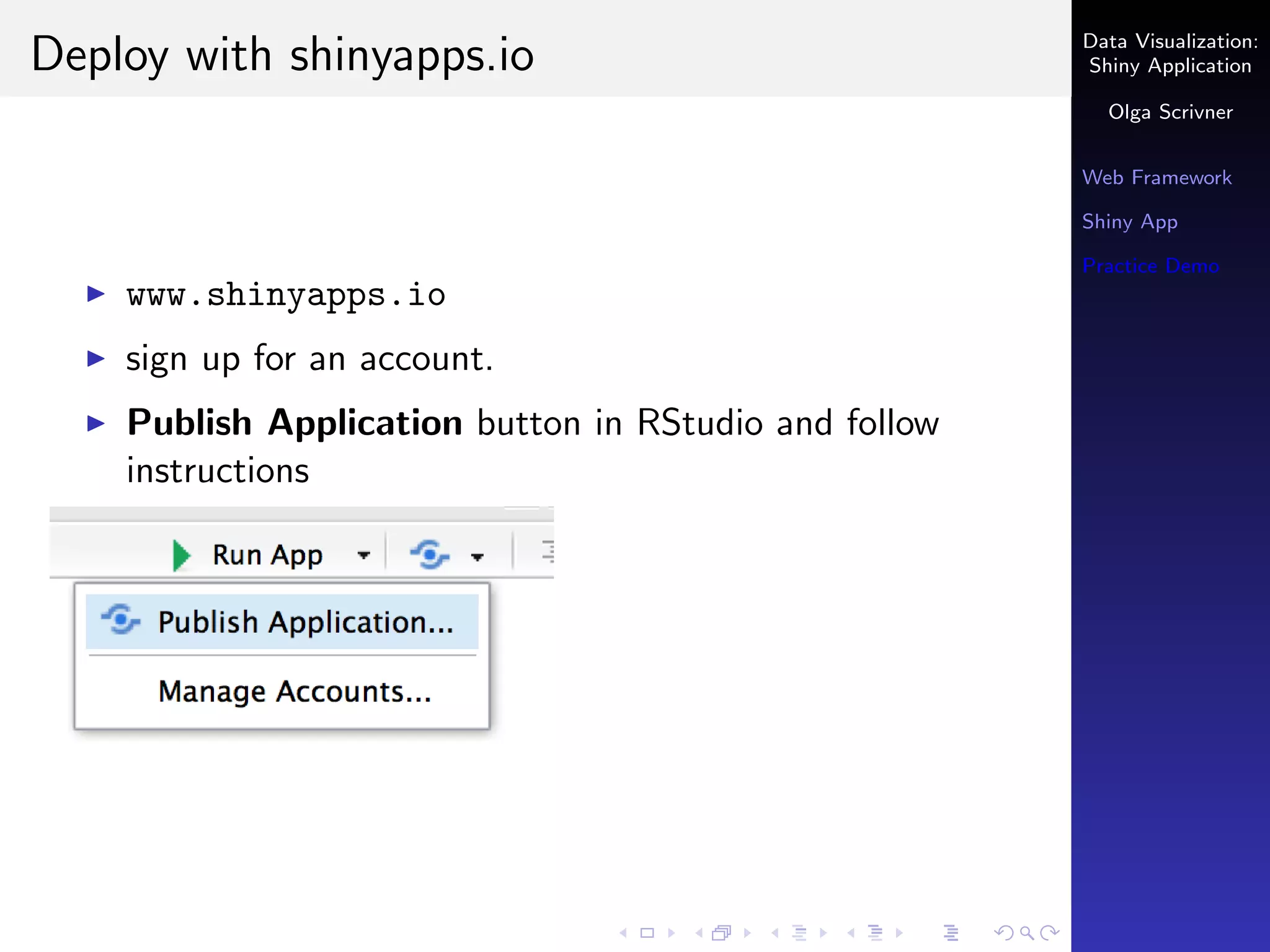The image size is (1270, 952).
Task: Click the Run App label in the toolbar
Action: click(x=267, y=555)
